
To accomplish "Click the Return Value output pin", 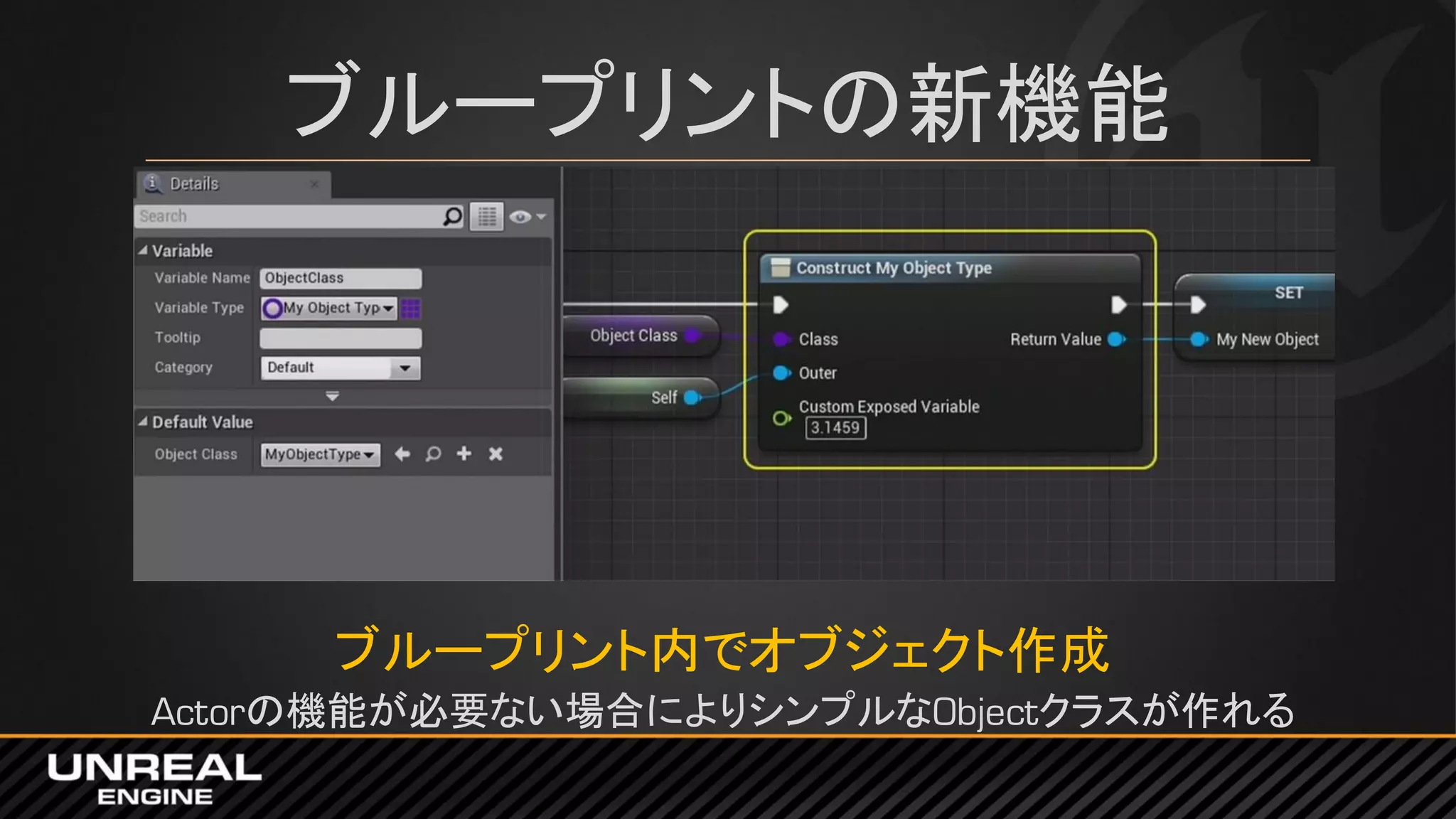I will [1116, 339].
